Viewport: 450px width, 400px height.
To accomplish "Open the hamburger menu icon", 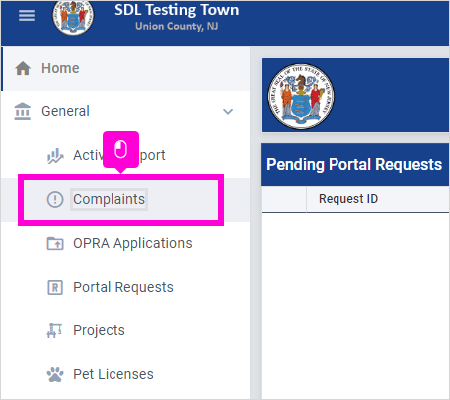I will (x=27, y=15).
